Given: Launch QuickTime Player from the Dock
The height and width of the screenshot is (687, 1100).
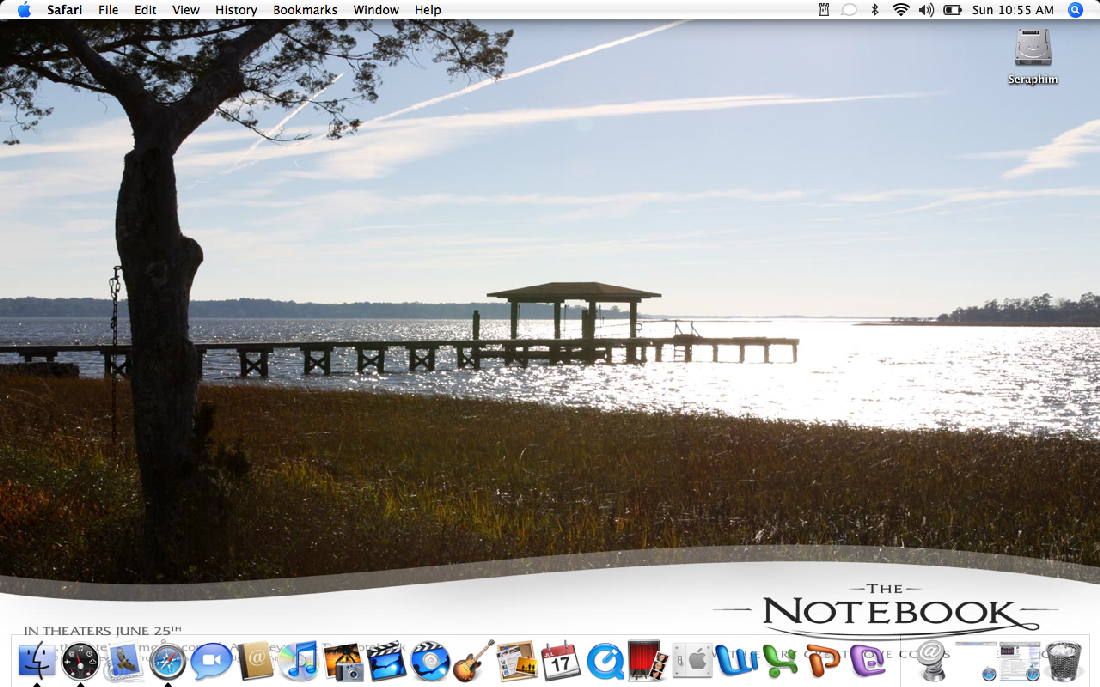Looking at the screenshot, I should click(x=605, y=661).
